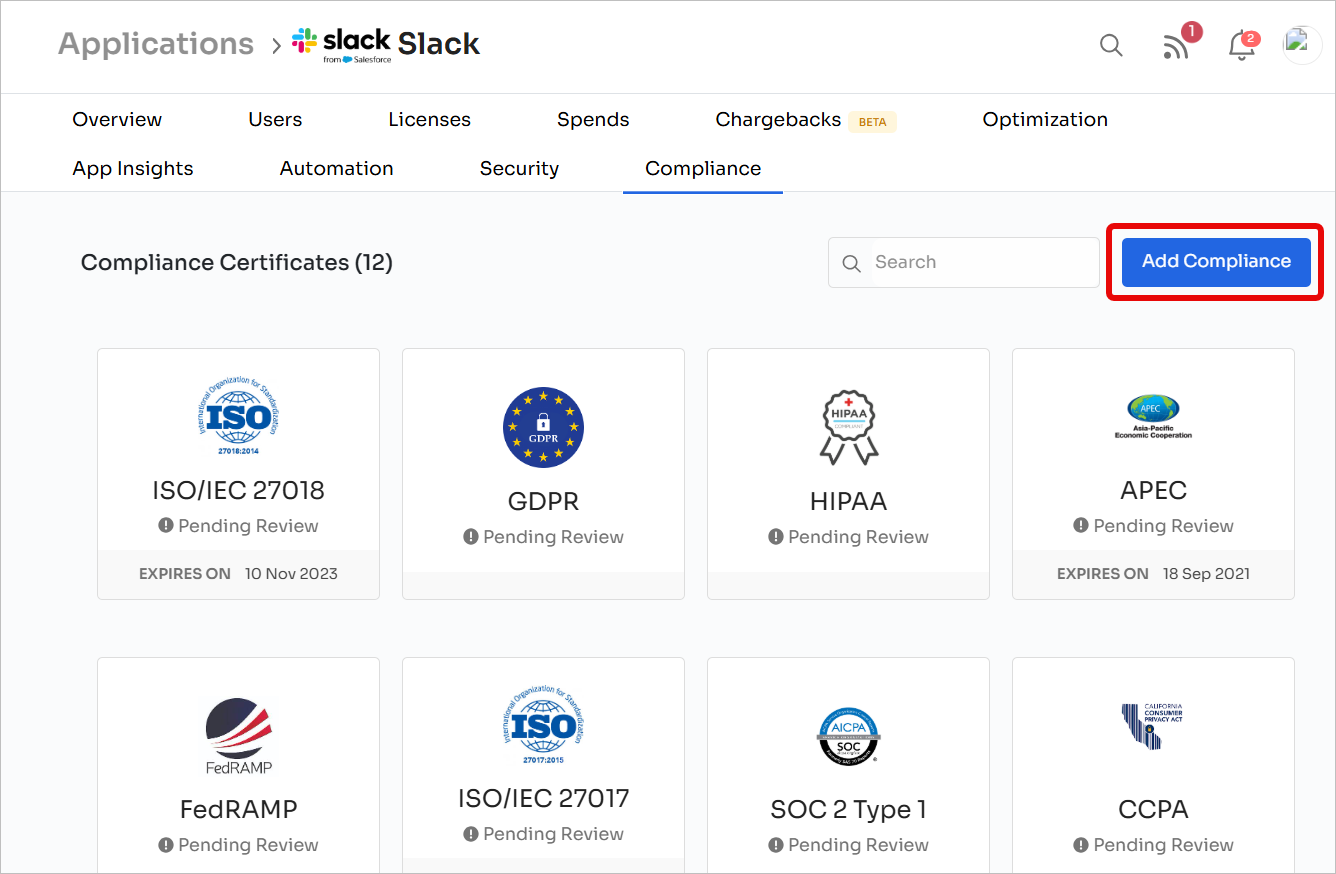Screen dimensions: 1336x874
Task: Open the user profile avatar
Action: 1302,45
